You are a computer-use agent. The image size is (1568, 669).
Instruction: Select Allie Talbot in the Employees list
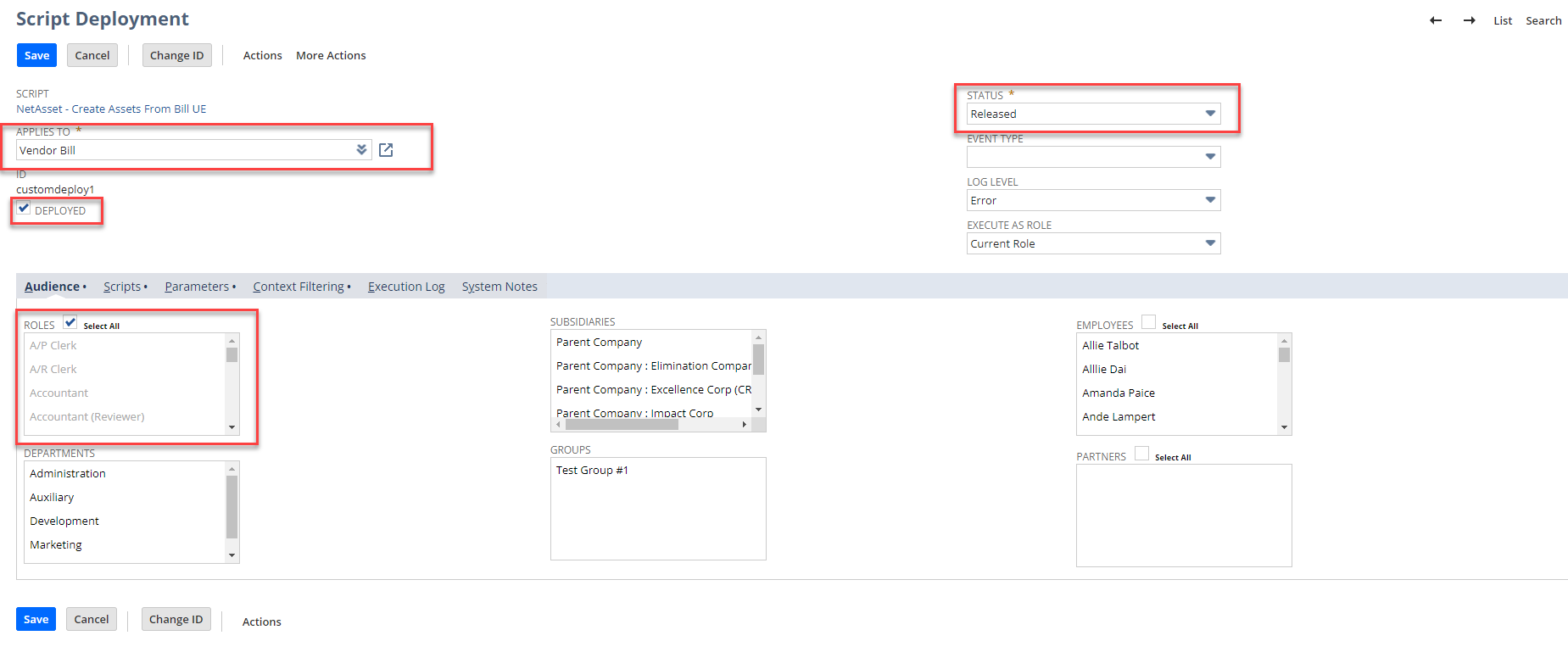1110,345
